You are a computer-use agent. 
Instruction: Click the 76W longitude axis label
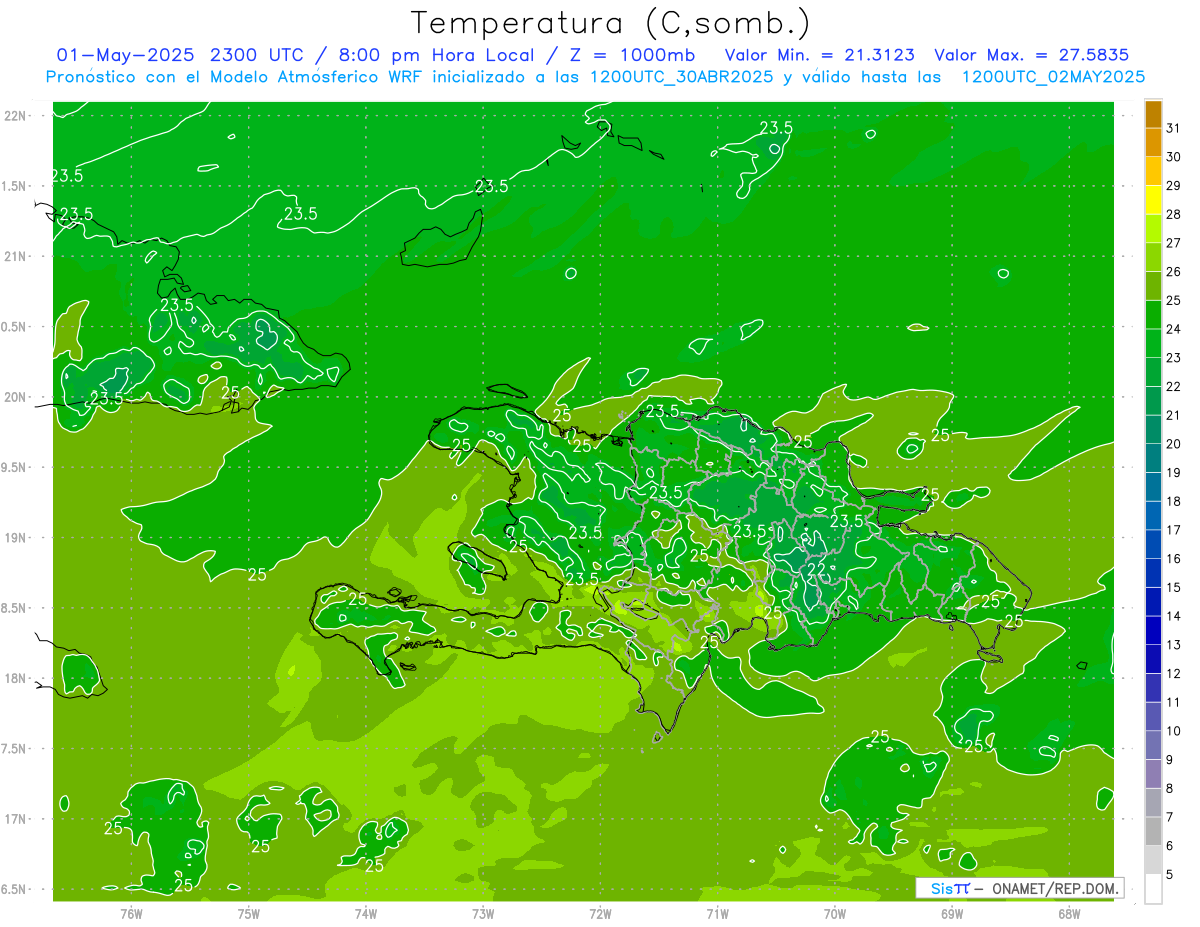coord(131,914)
